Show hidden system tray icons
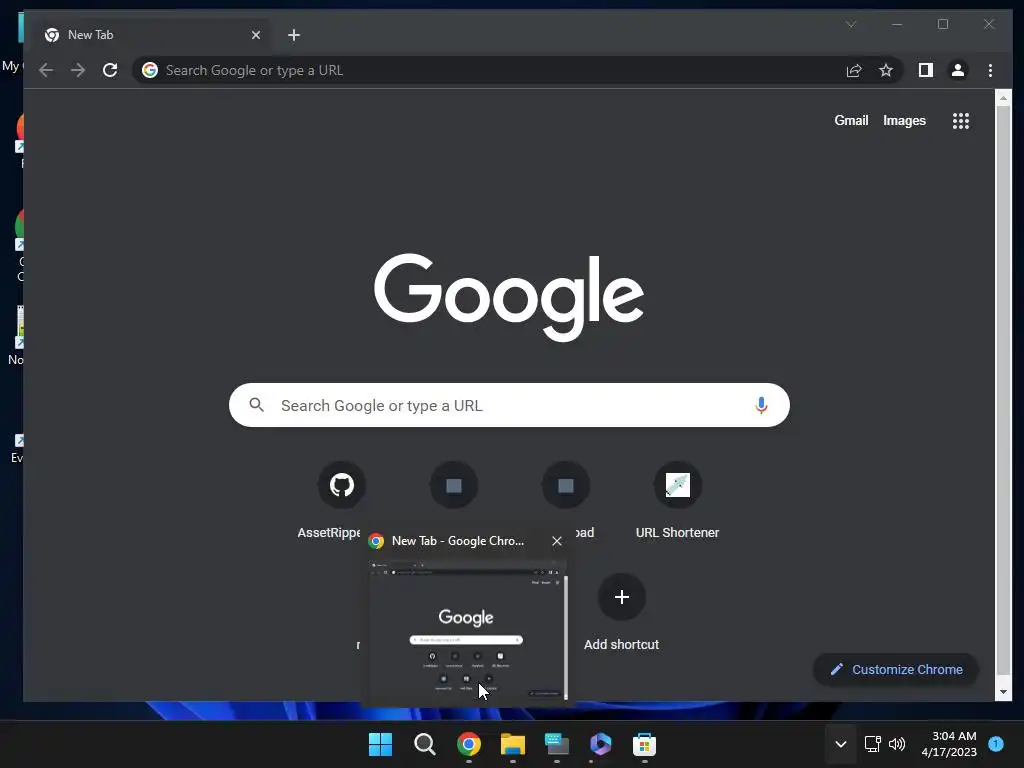Screen dimensions: 1024x768 tap(840, 744)
